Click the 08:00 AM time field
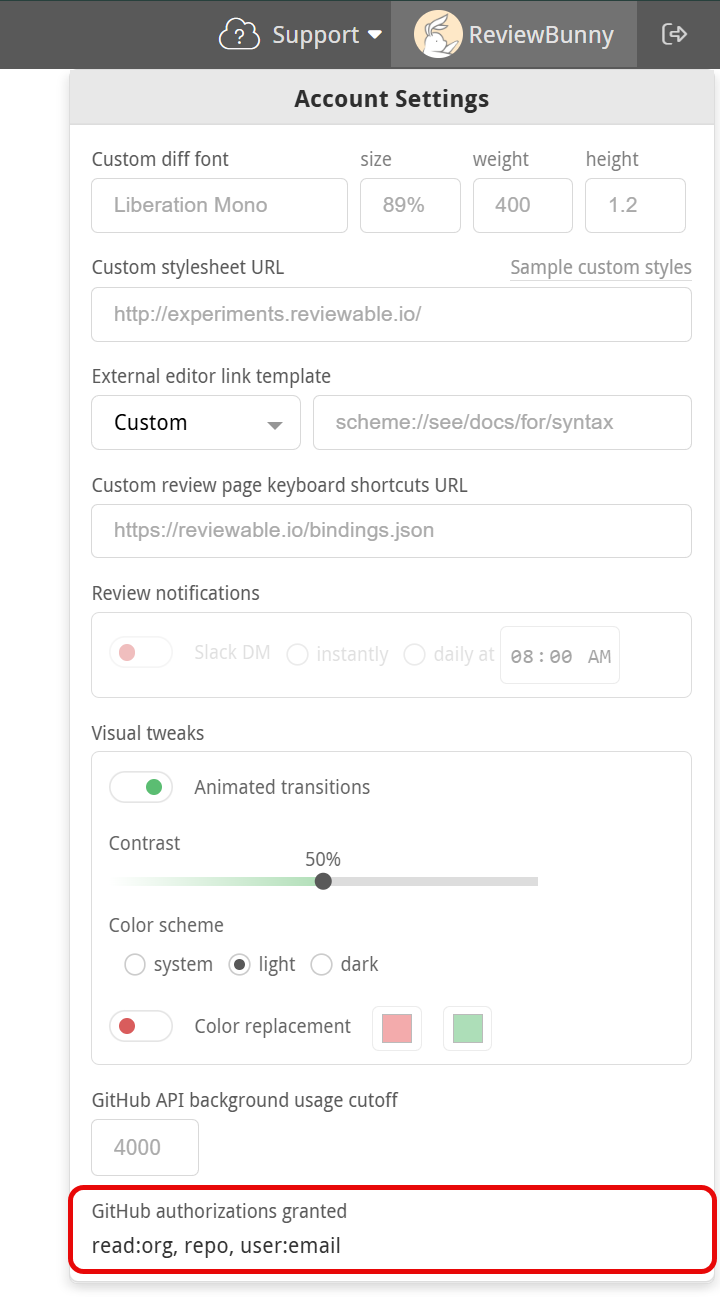 [559, 654]
